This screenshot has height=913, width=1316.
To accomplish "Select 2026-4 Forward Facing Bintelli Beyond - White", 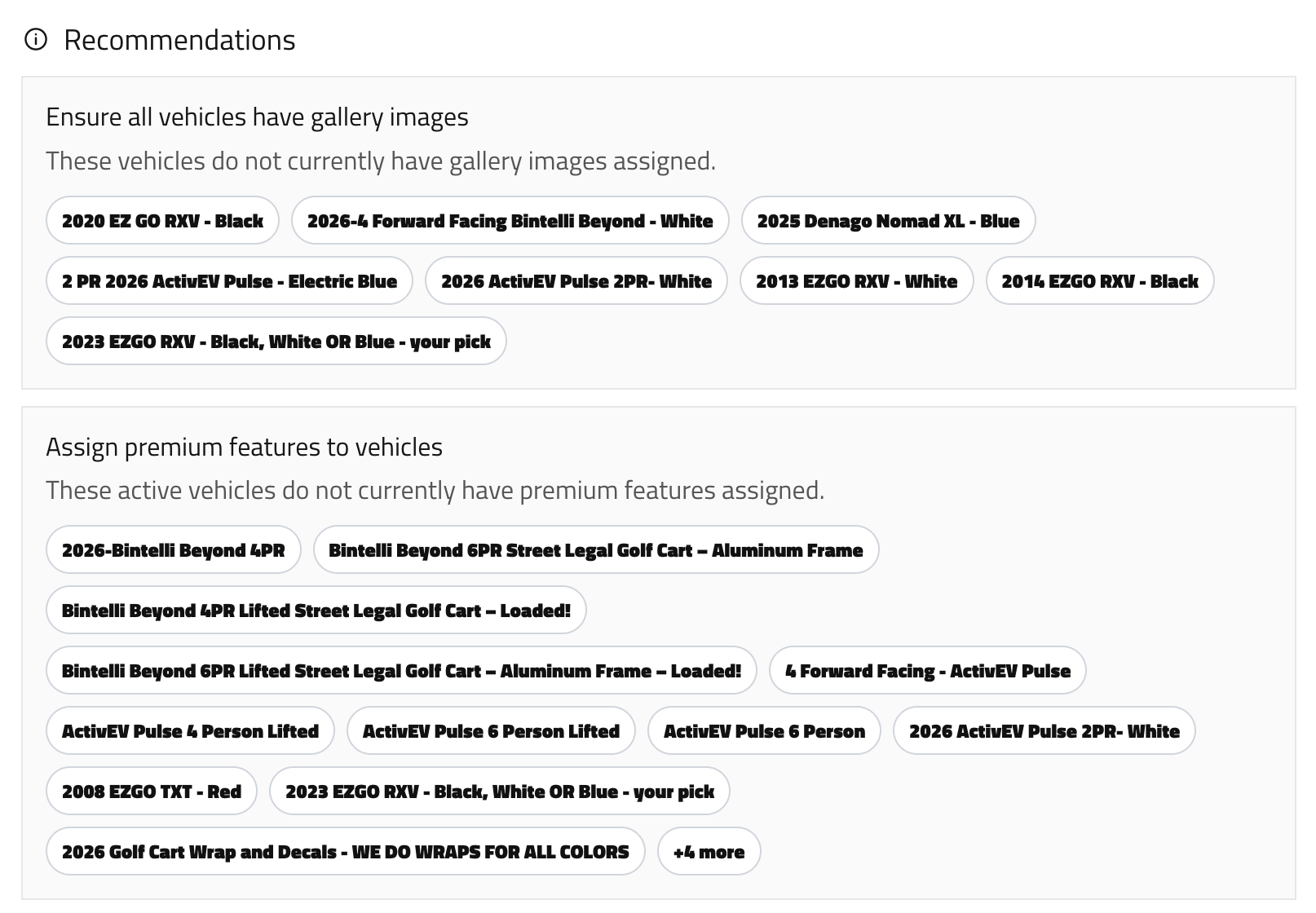I will 510,220.
